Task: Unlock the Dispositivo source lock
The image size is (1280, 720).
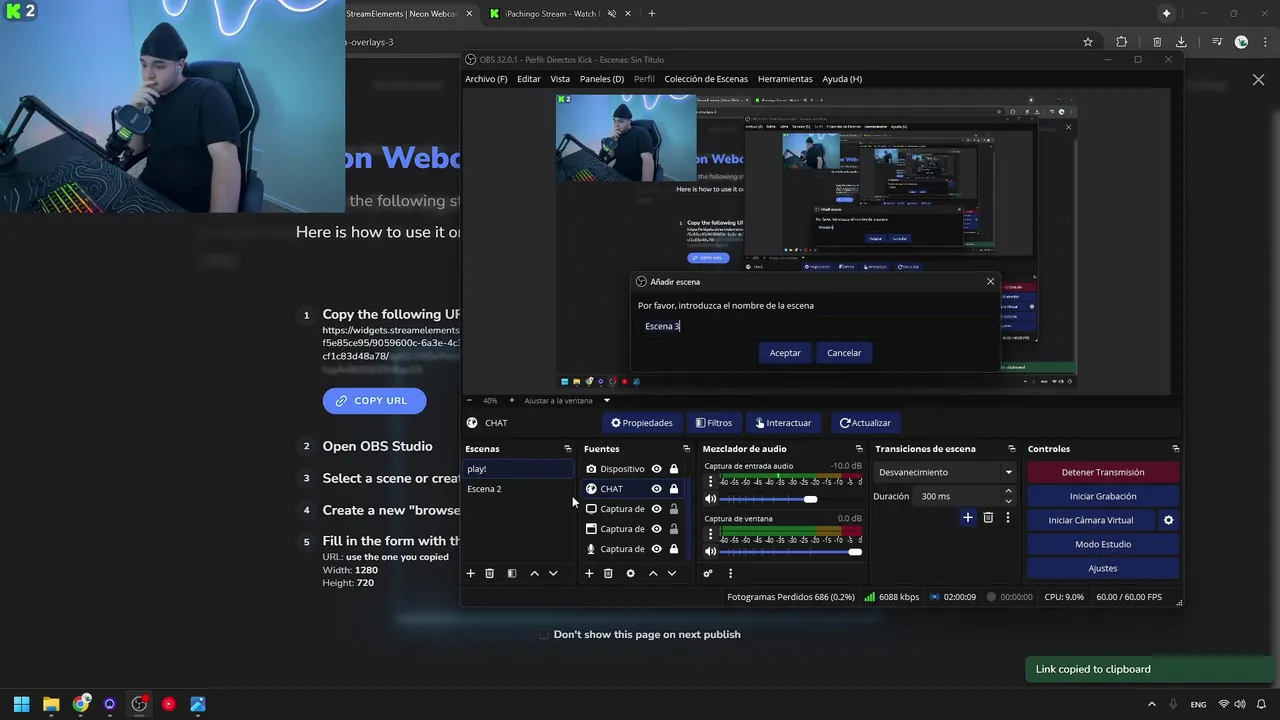Action: click(x=674, y=469)
